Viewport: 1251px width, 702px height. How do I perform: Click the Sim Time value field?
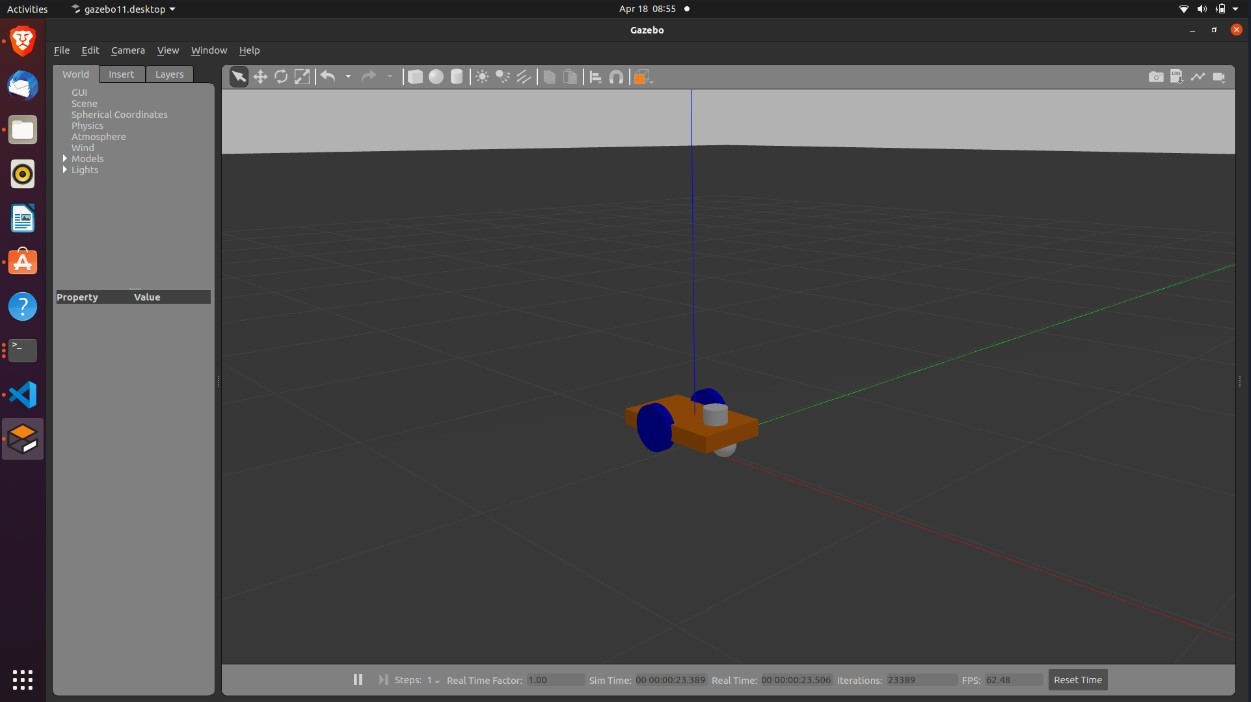pos(670,680)
